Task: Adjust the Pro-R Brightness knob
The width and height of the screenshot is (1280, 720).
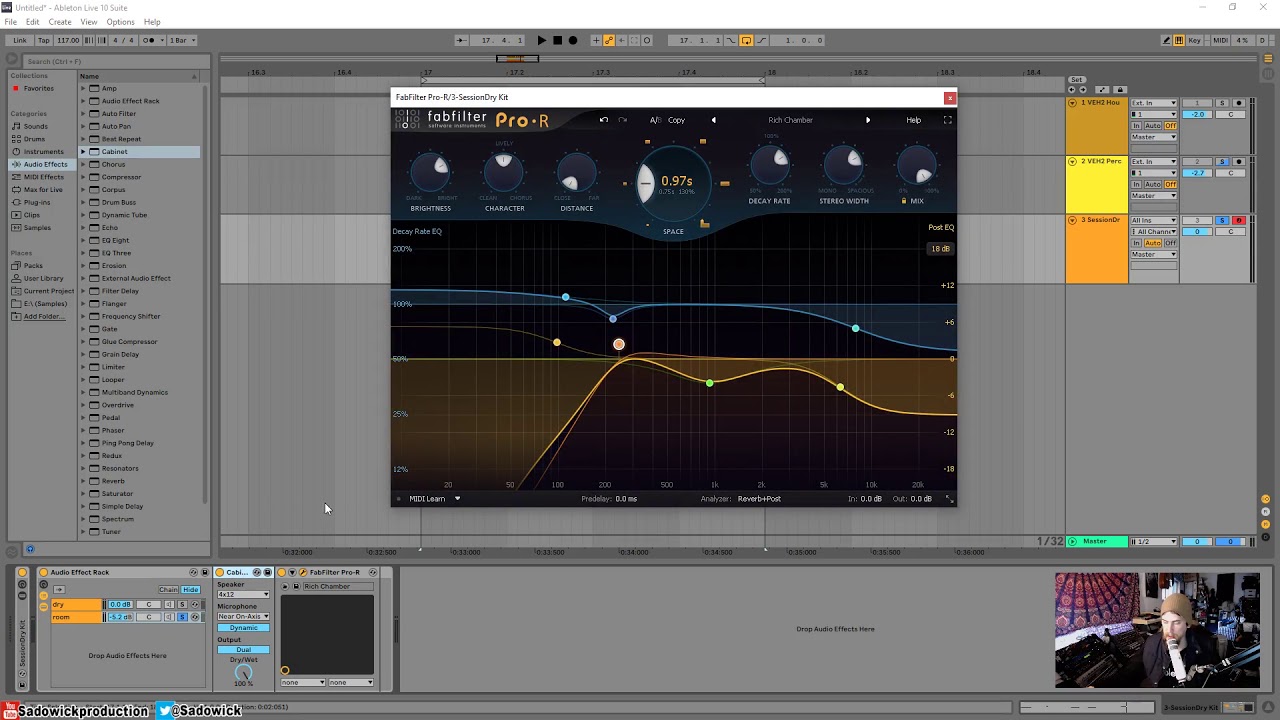Action: click(x=431, y=173)
